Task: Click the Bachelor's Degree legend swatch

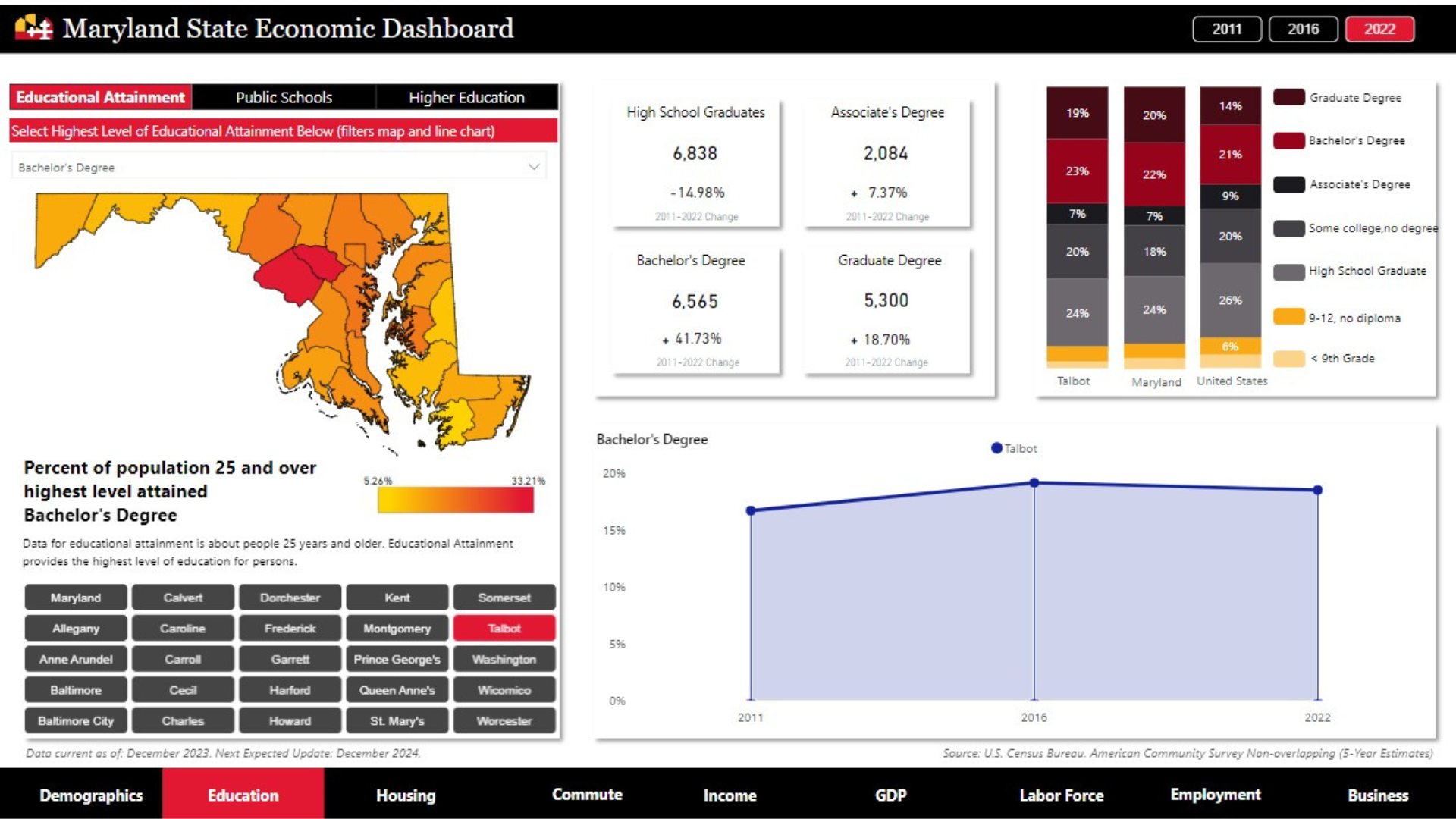Action: coord(1288,140)
